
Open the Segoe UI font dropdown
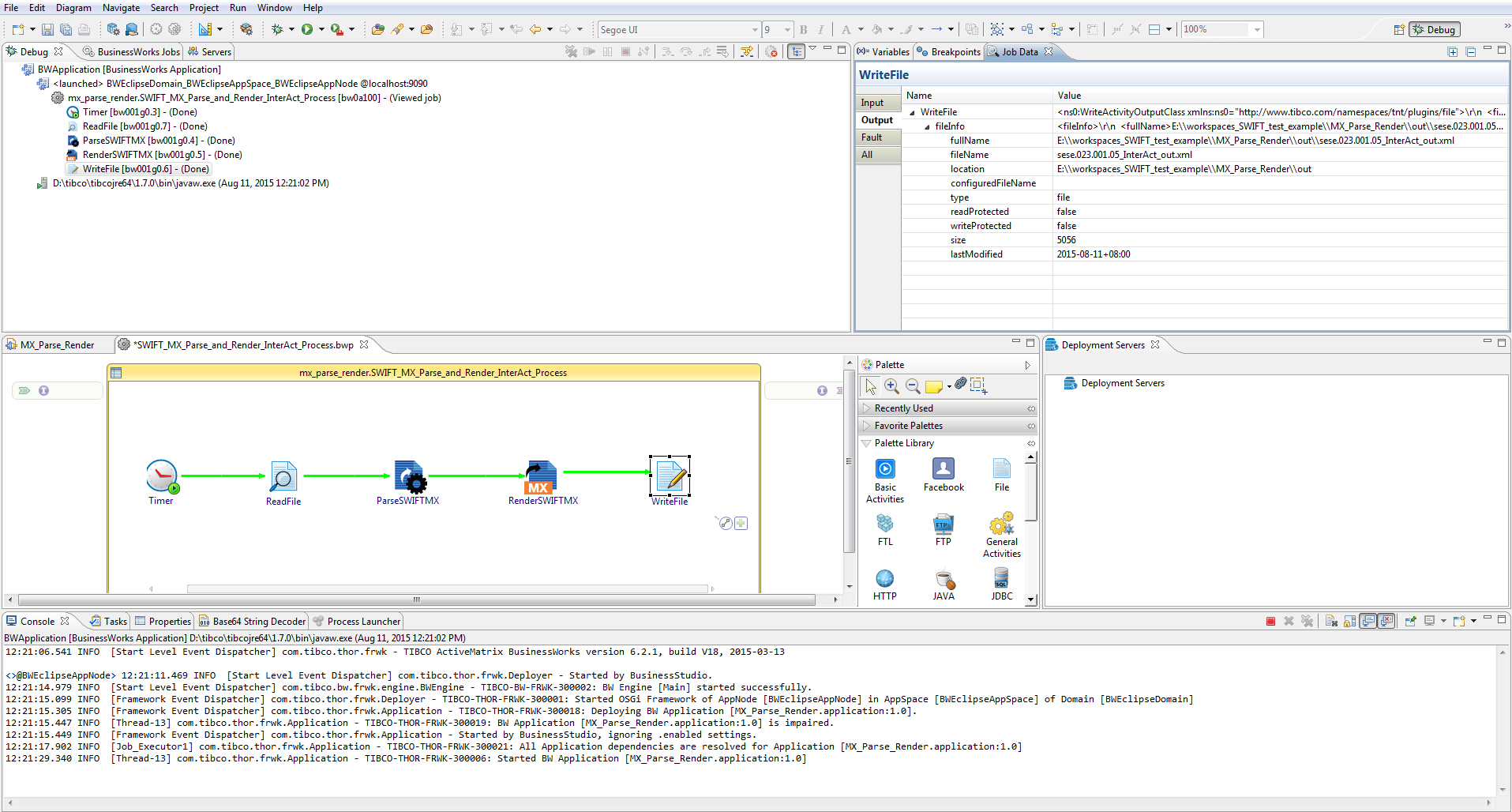pyautogui.click(x=755, y=30)
